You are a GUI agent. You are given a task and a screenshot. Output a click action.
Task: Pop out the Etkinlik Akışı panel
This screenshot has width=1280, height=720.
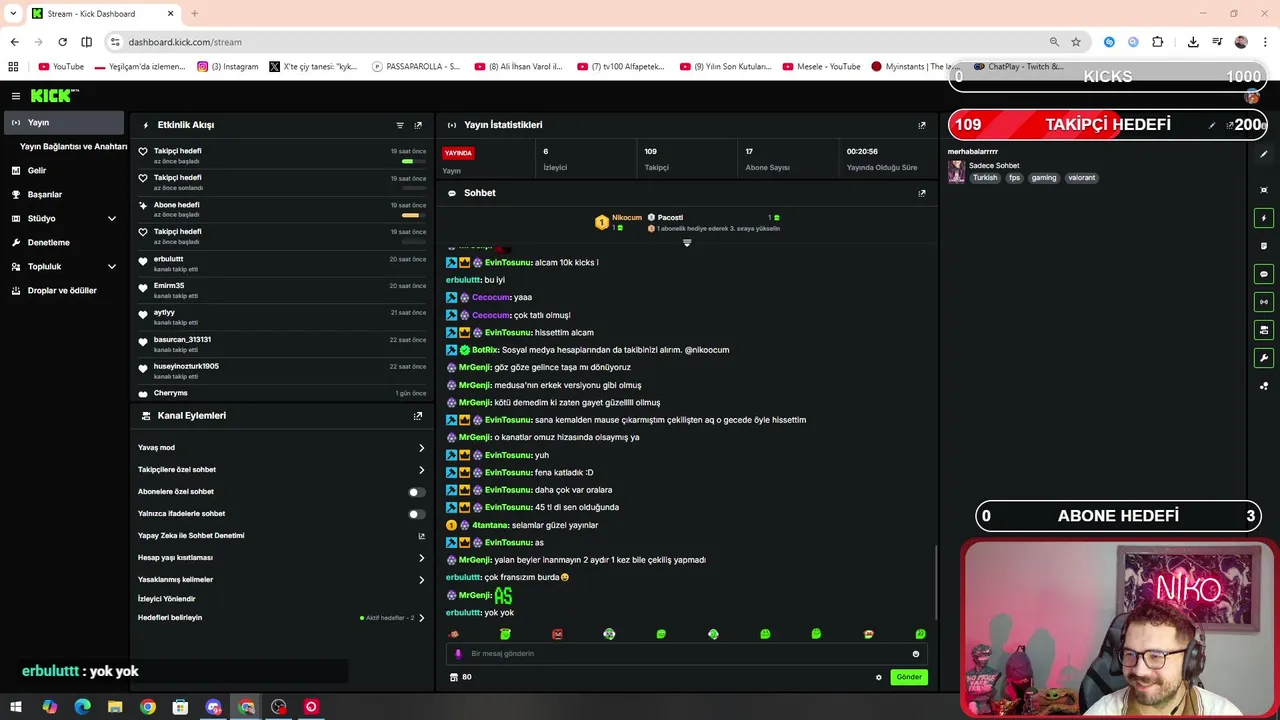(418, 125)
